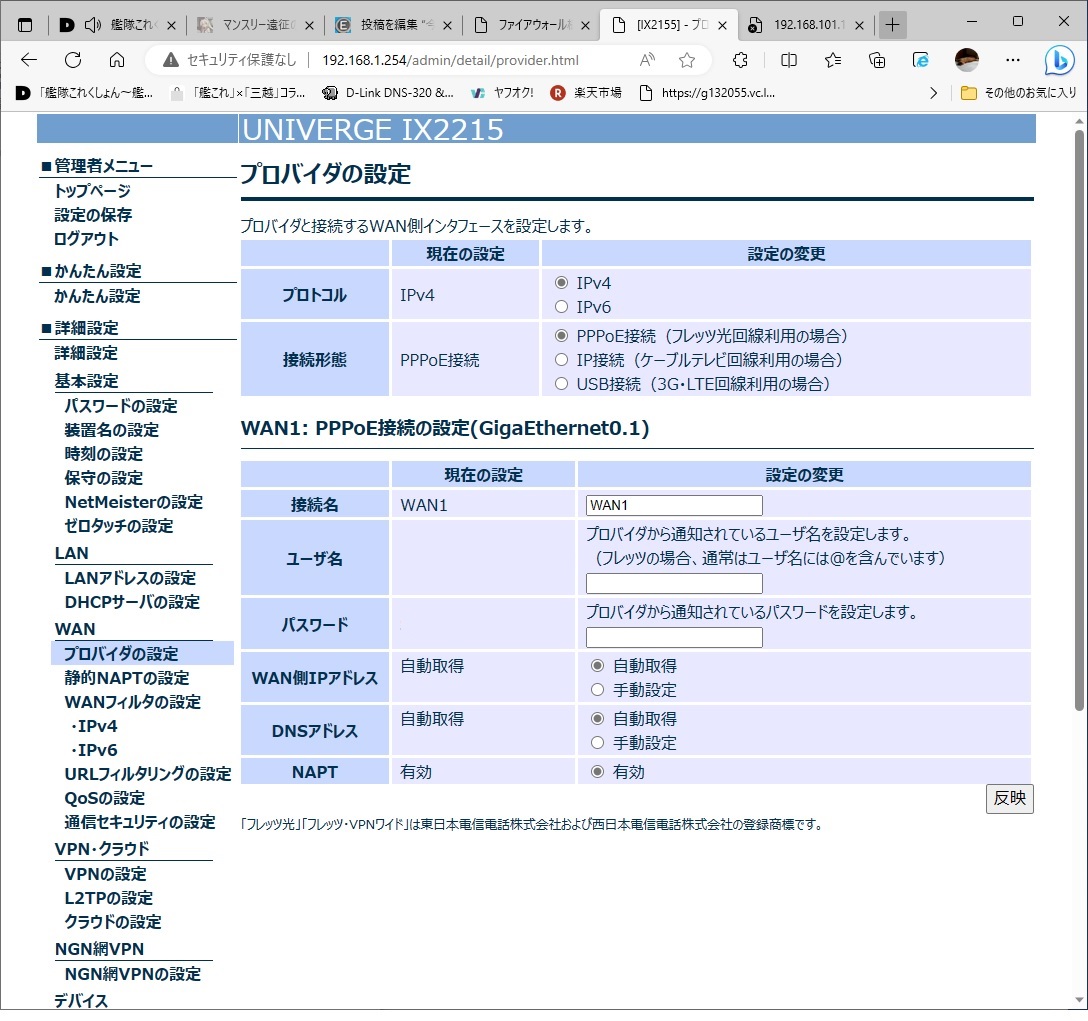
Task: Open the ヤフオク! bookmark
Action: point(502,93)
